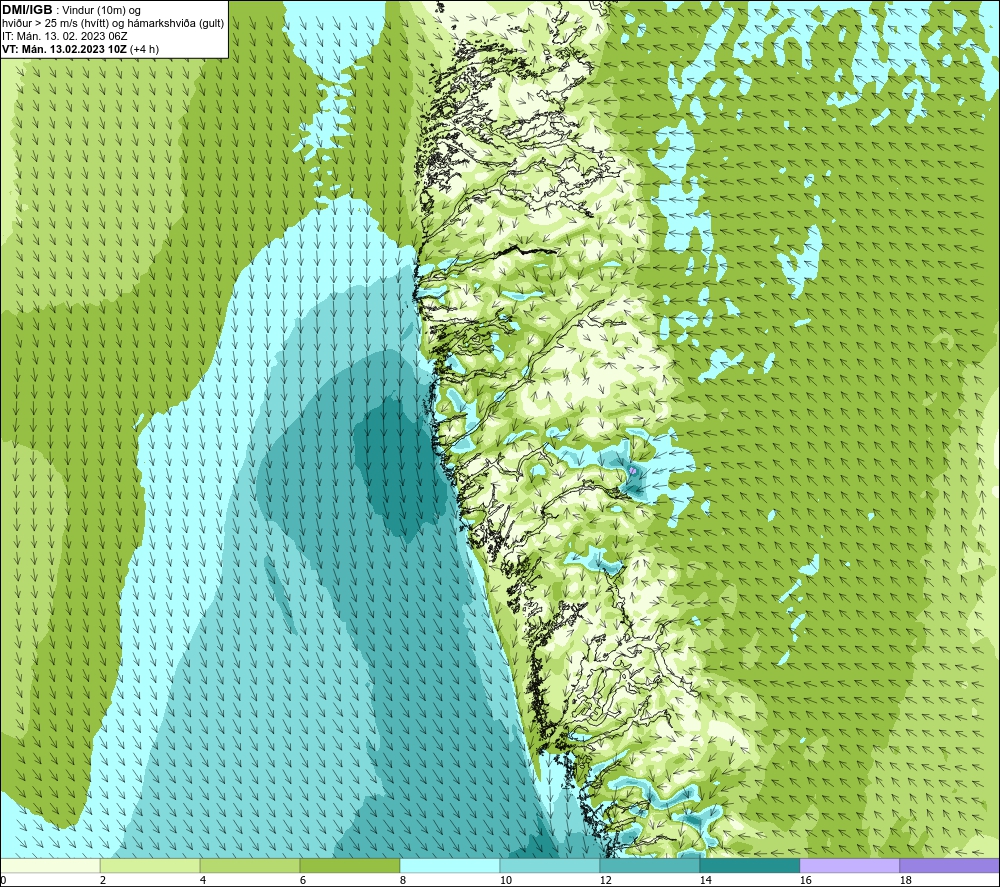The height and width of the screenshot is (887, 1000).
Task: Click the 10–12 m/s turquoise color swatch
Action: point(549,865)
